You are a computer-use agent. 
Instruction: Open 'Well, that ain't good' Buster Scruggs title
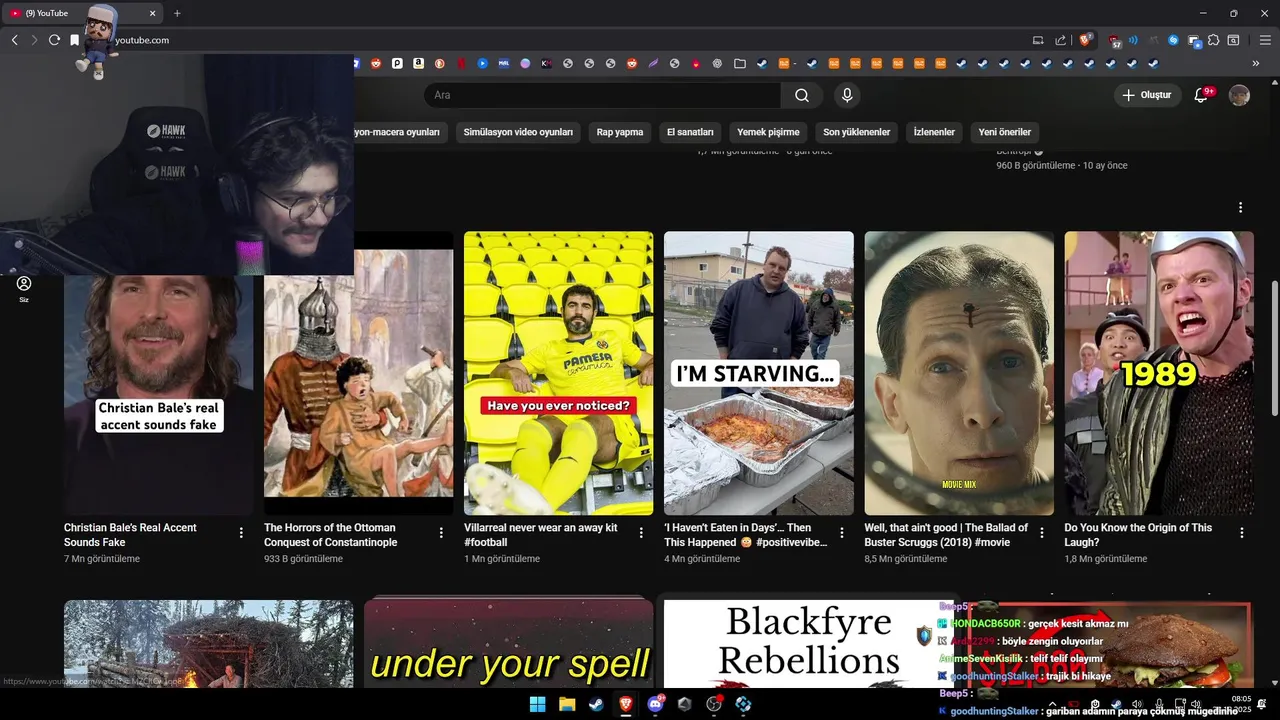[x=946, y=535]
